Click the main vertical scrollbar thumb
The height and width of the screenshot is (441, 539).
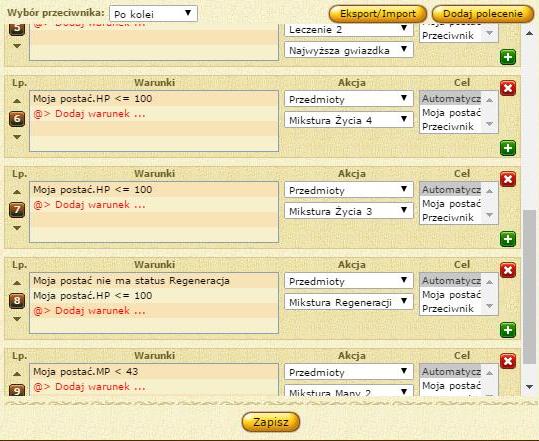[530, 287]
